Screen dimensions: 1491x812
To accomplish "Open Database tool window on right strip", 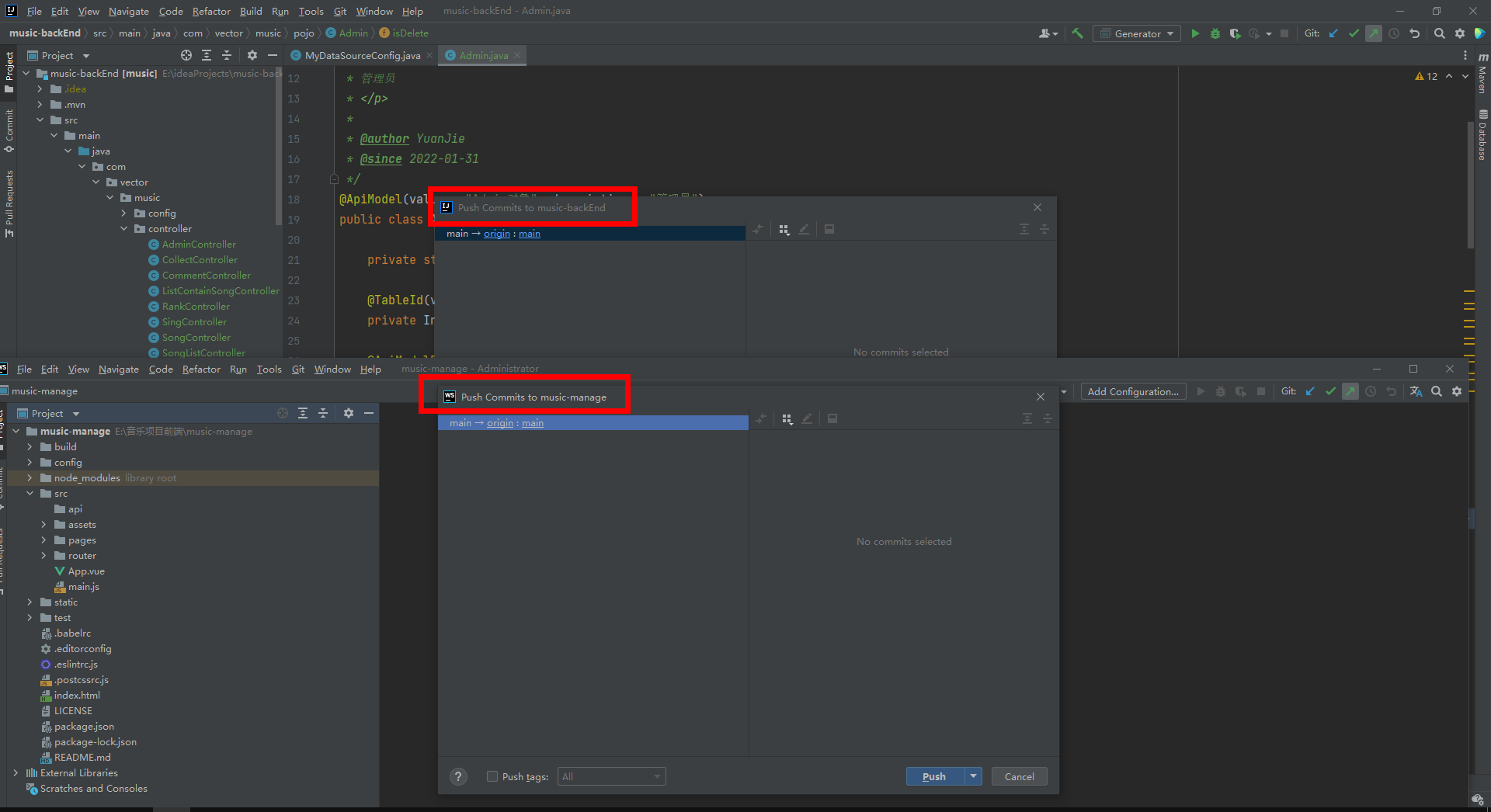I will pyautogui.click(x=1482, y=135).
